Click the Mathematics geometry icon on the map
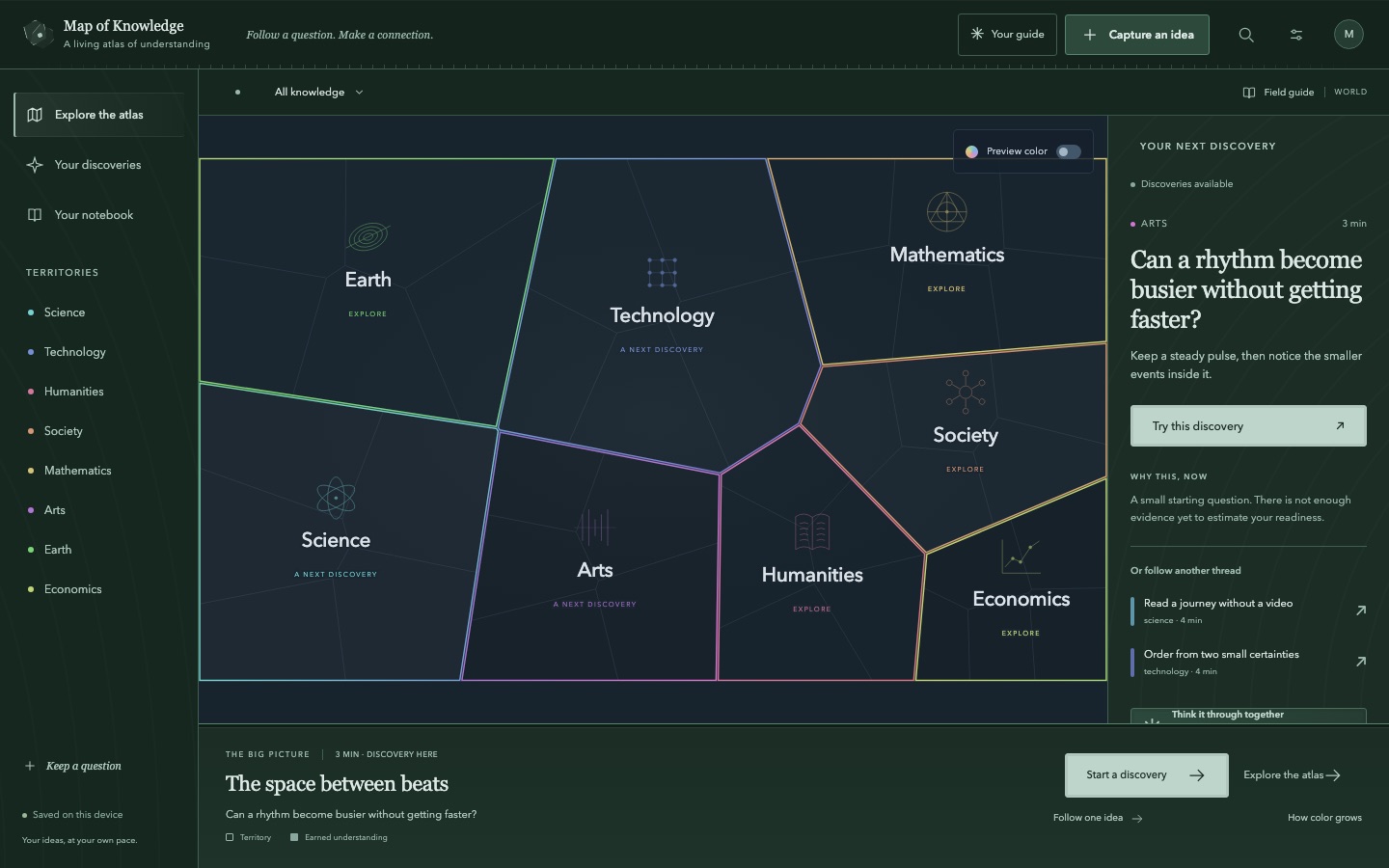 click(947, 211)
